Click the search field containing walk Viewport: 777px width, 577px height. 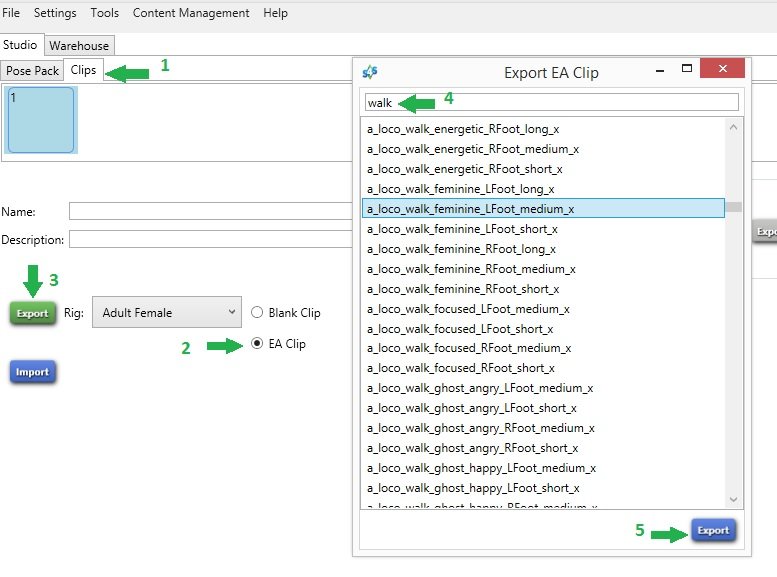click(552, 103)
